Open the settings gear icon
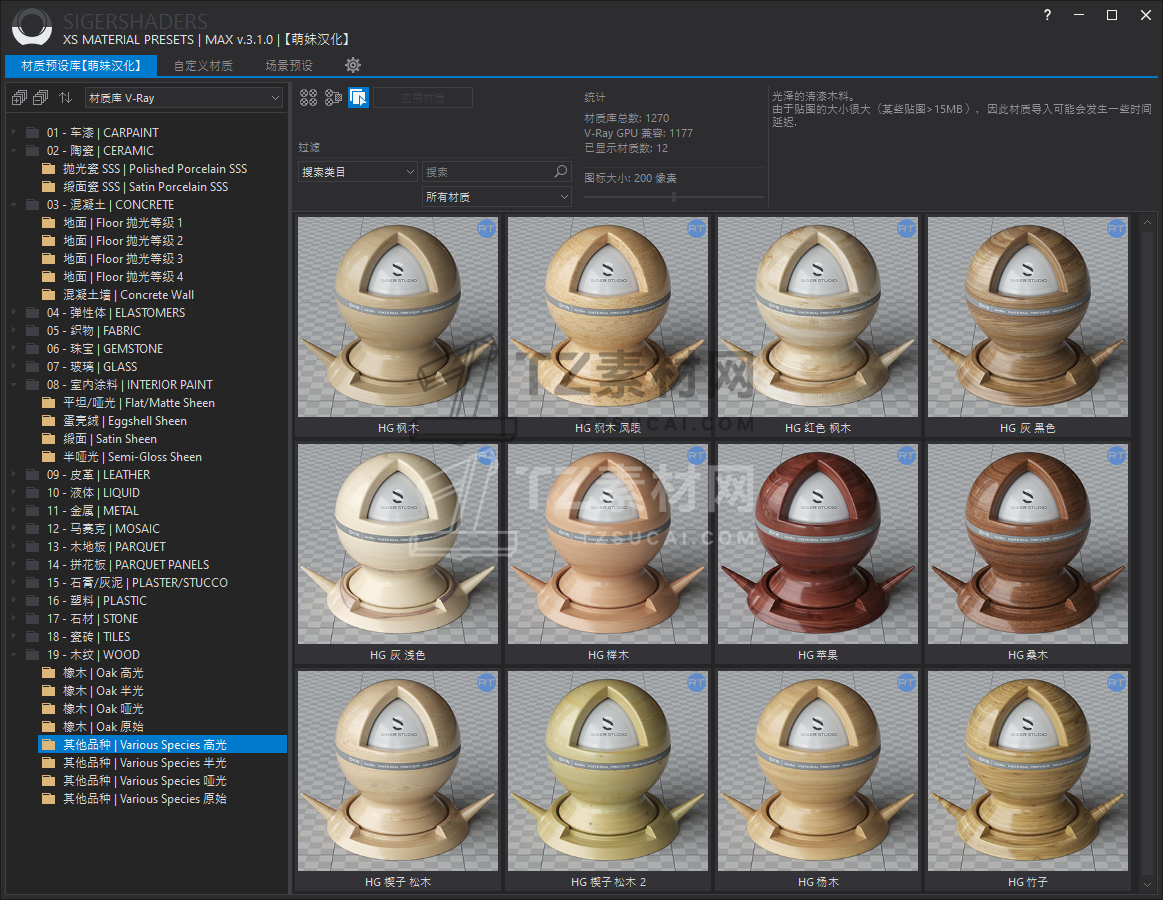1163x900 pixels. click(x=353, y=65)
